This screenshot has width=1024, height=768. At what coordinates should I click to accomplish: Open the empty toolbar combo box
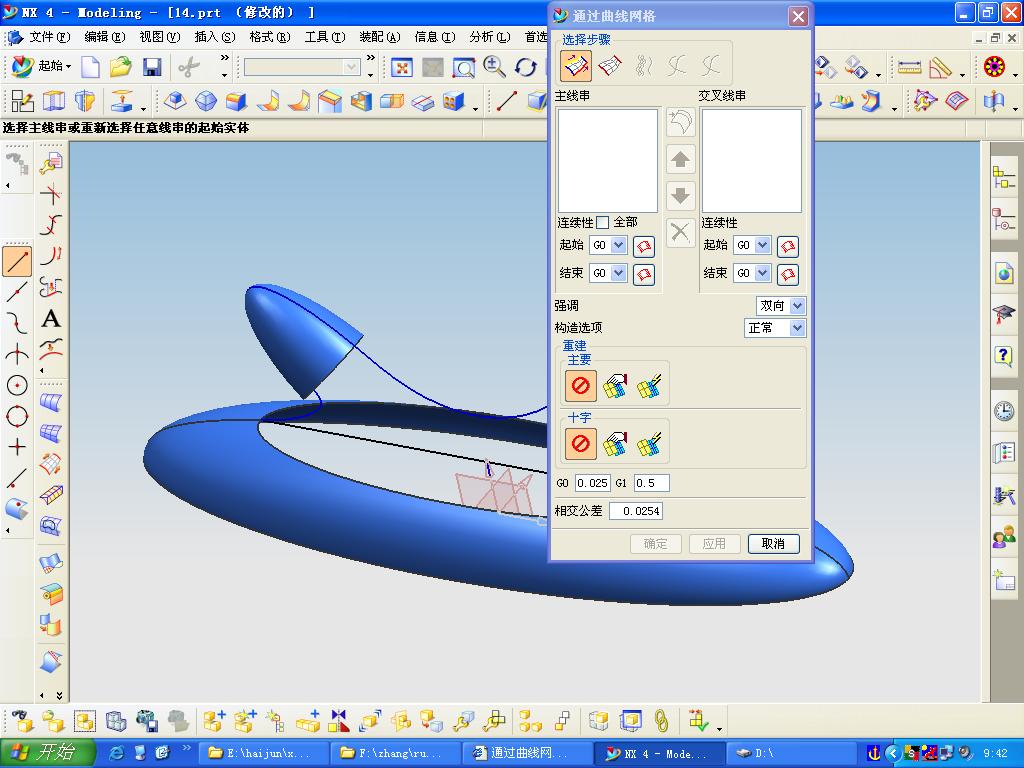(302, 67)
